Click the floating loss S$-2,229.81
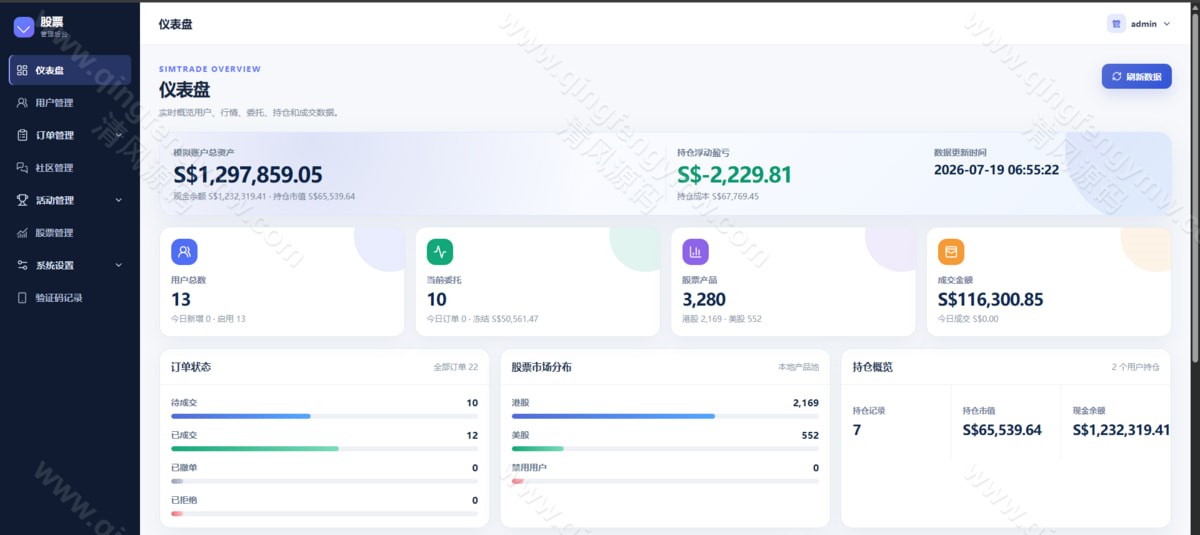 pyautogui.click(x=734, y=175)
